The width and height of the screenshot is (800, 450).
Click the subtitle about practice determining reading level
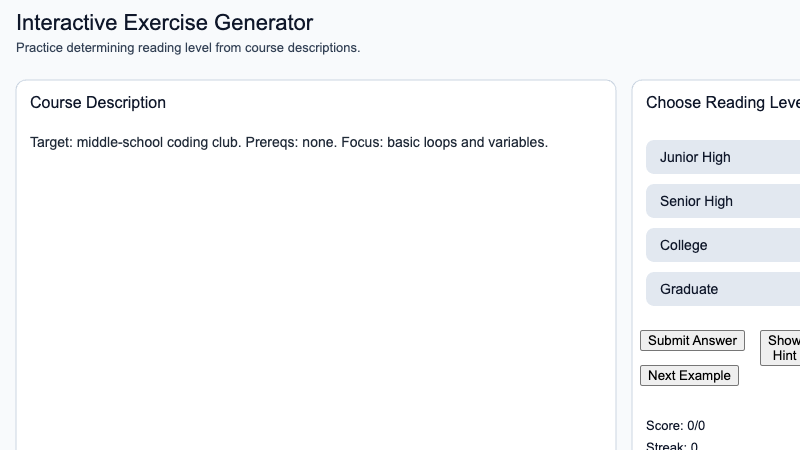click(x=188, y=47)
